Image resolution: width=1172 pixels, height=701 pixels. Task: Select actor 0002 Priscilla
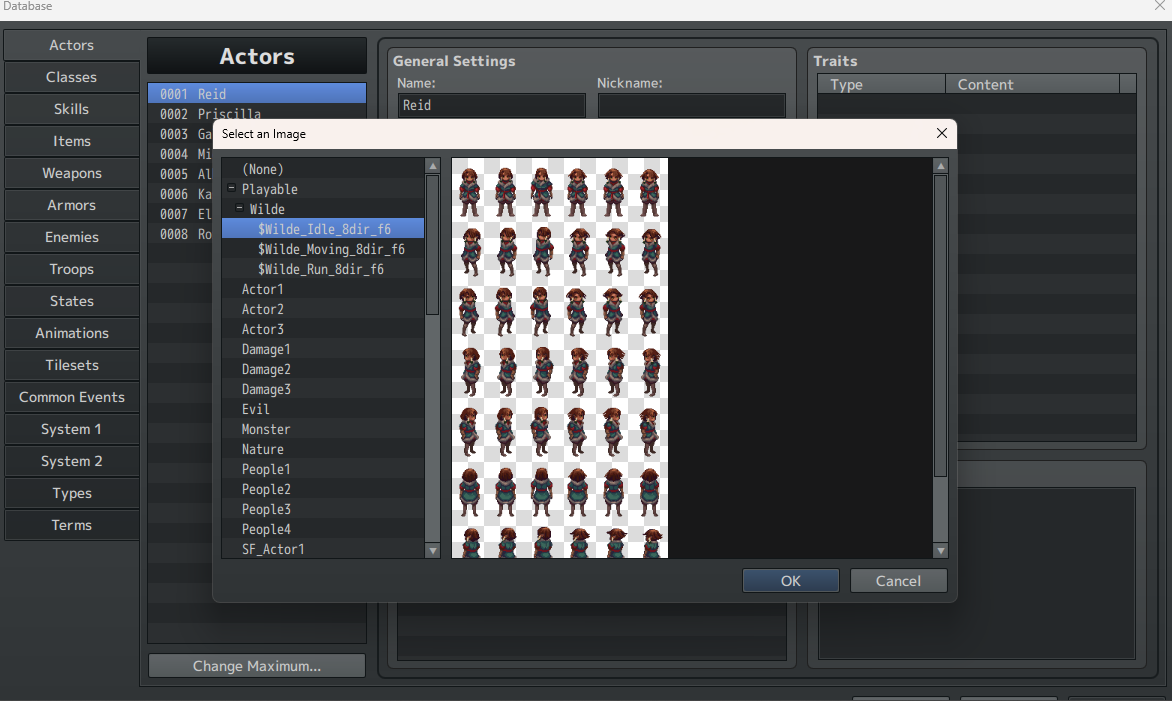point(257,113)
